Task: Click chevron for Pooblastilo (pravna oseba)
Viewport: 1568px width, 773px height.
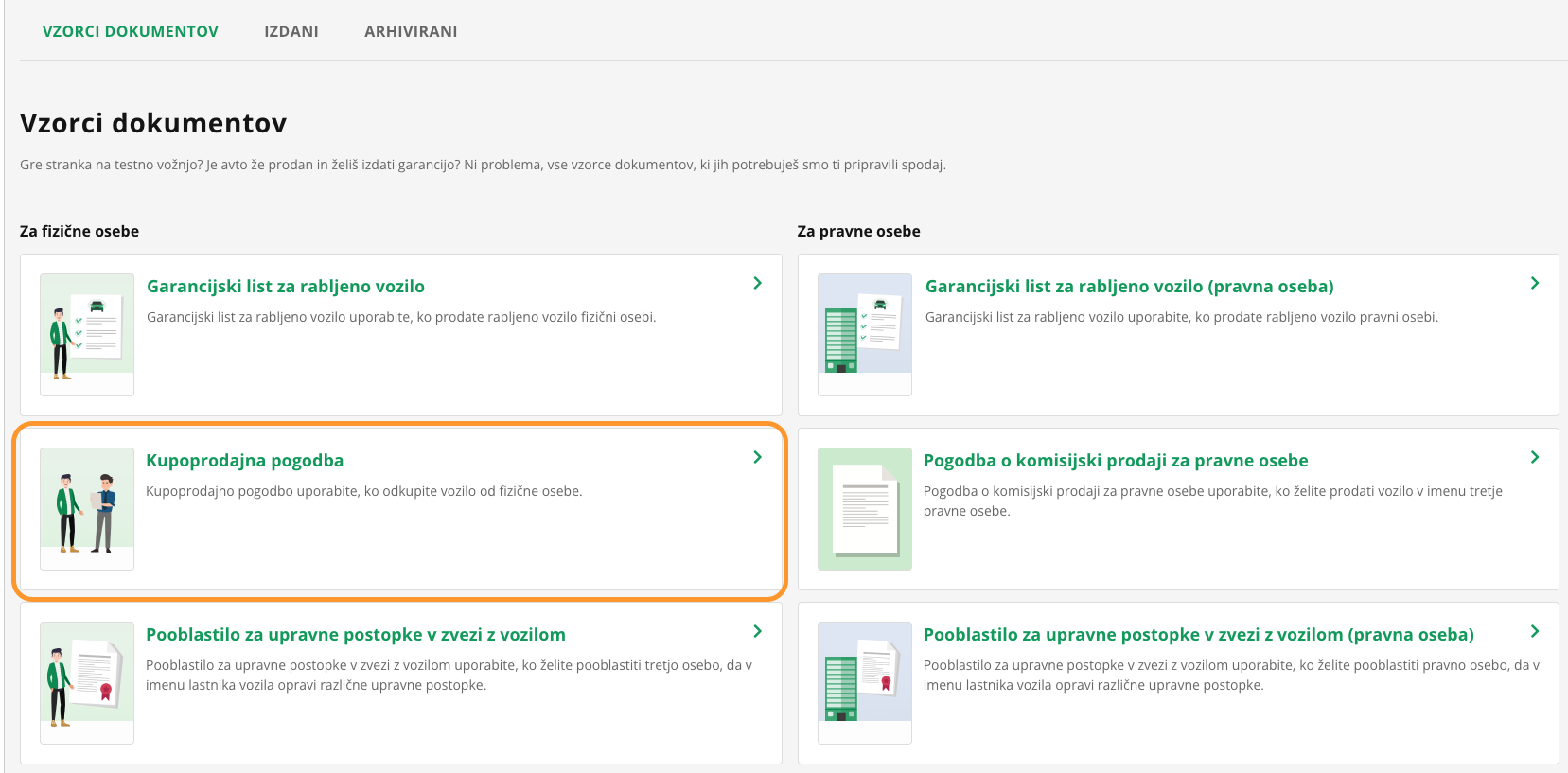Action: coord(1535,631)
